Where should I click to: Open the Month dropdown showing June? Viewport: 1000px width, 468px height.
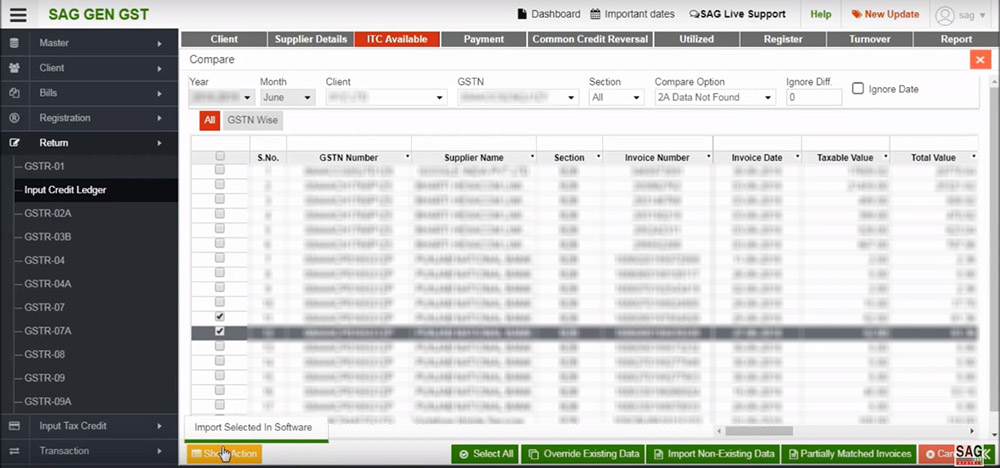pyautogui.click(x=287, y=98)
